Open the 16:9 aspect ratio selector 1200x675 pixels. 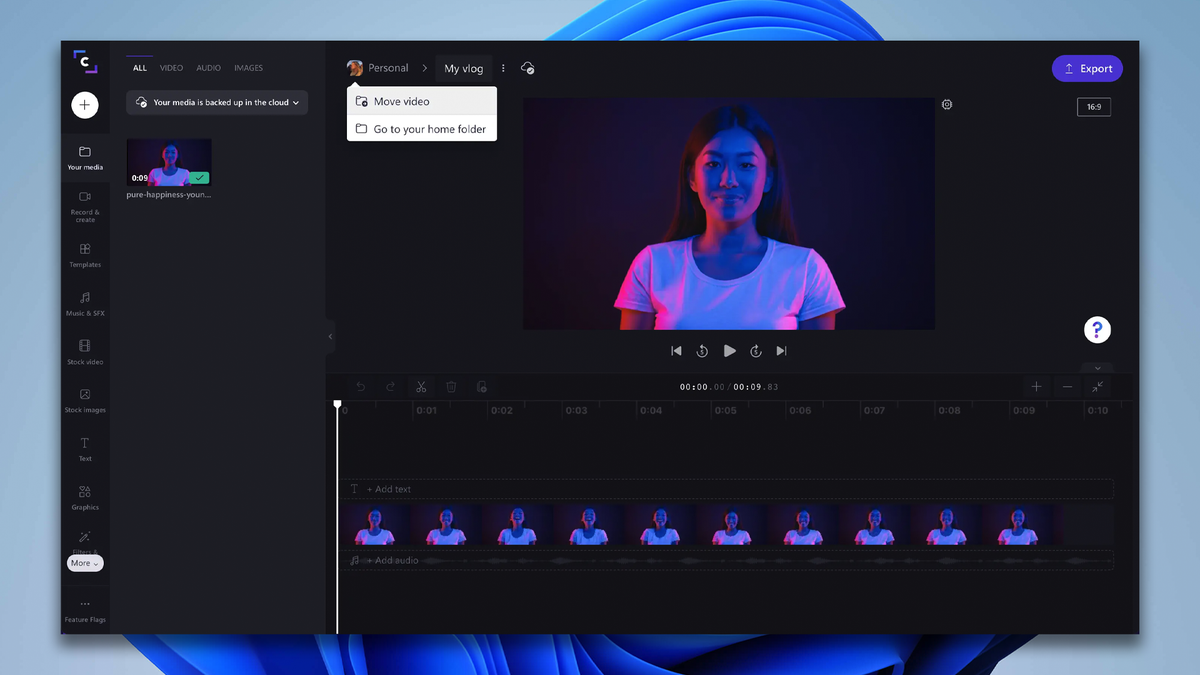click(x=1093, y=106)
